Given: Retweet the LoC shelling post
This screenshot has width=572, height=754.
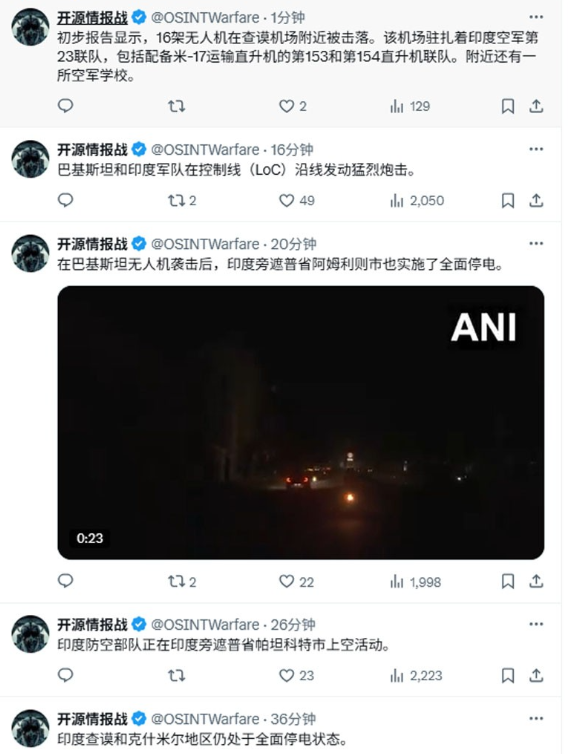Looking at the screenshot, I should click(182, 201).
